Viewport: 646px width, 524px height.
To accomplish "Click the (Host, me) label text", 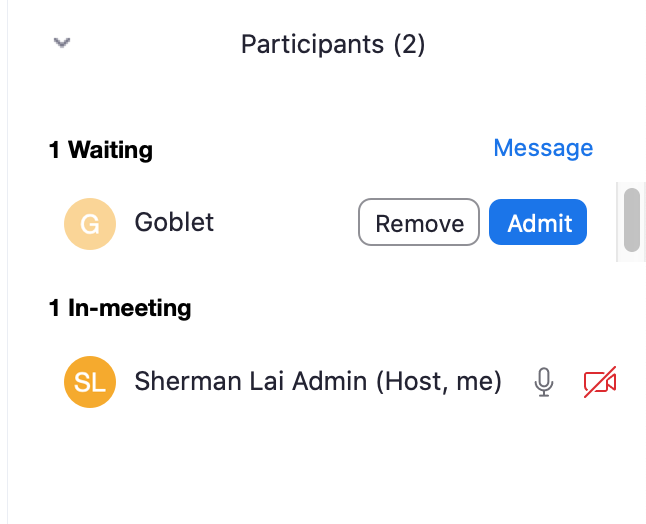I will (439, 381).
